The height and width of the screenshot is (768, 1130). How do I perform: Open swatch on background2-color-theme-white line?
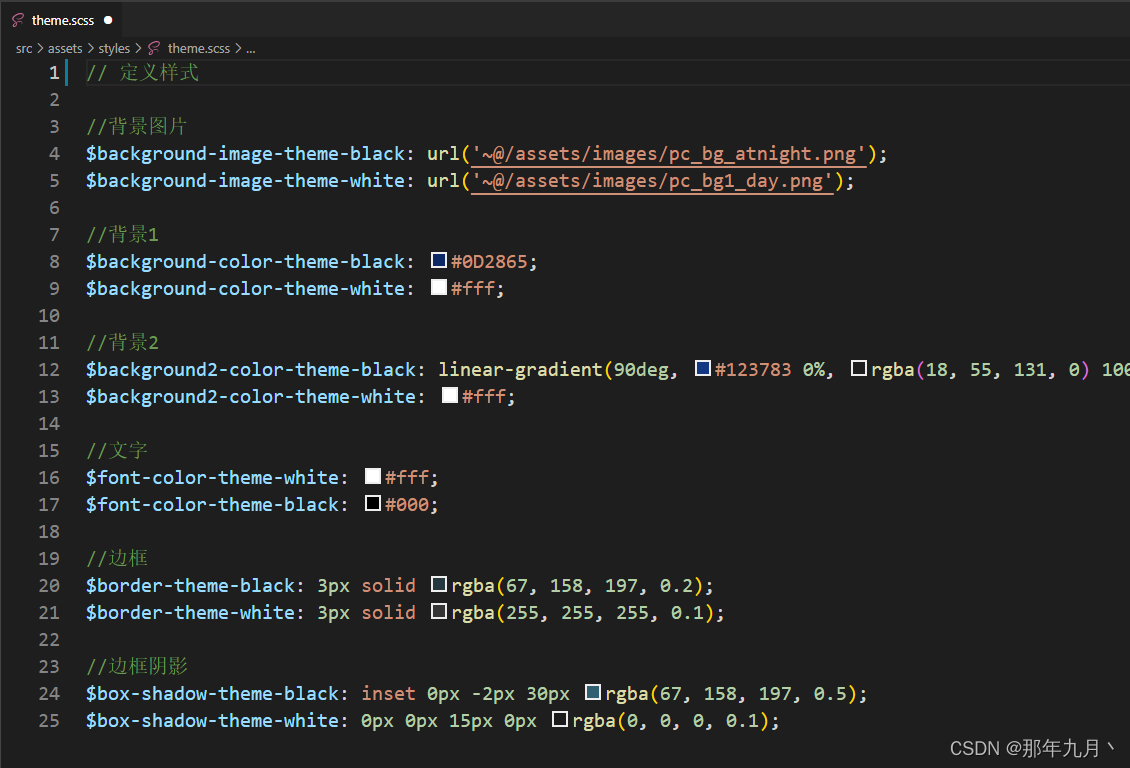[x=450, y=395]
